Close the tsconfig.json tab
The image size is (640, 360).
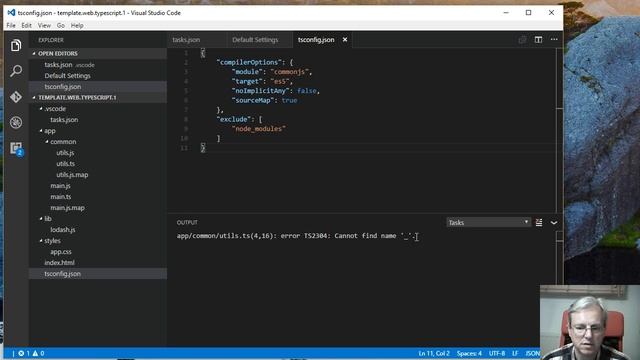(345, 40)
